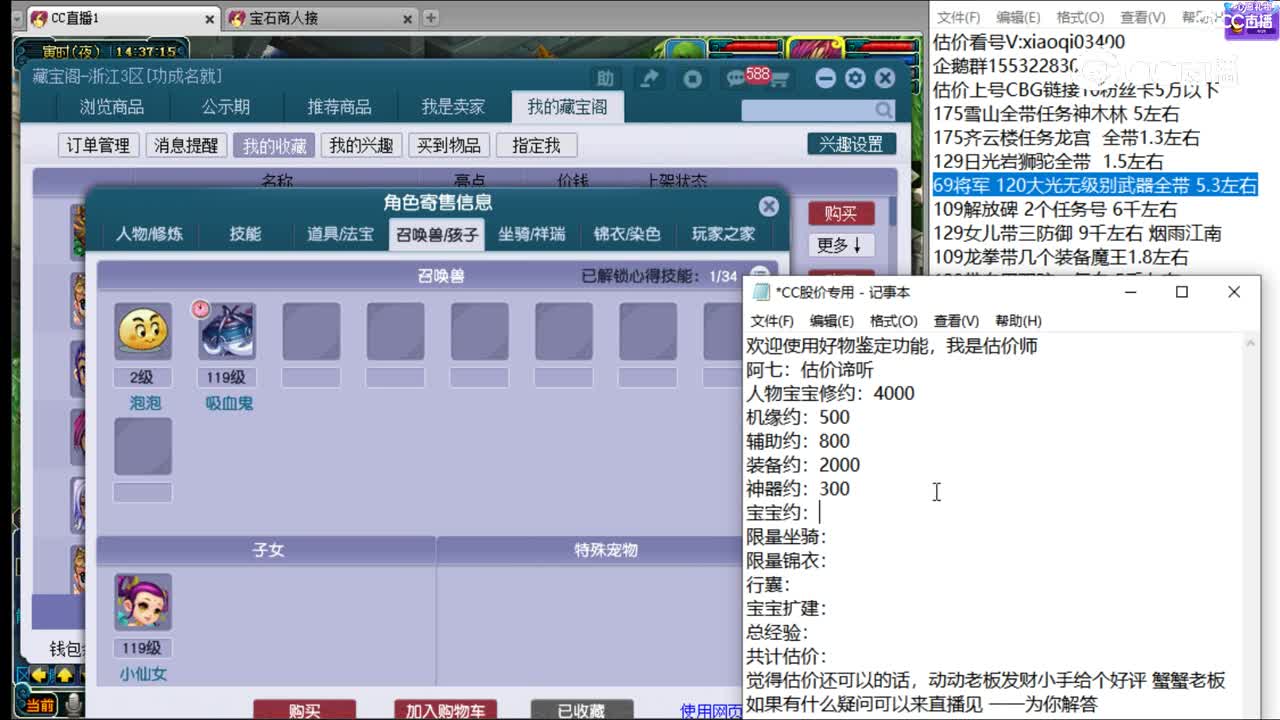Click the 已解锁心得技能 round icon
The image size is (1280, 720).
click(759, 275)
